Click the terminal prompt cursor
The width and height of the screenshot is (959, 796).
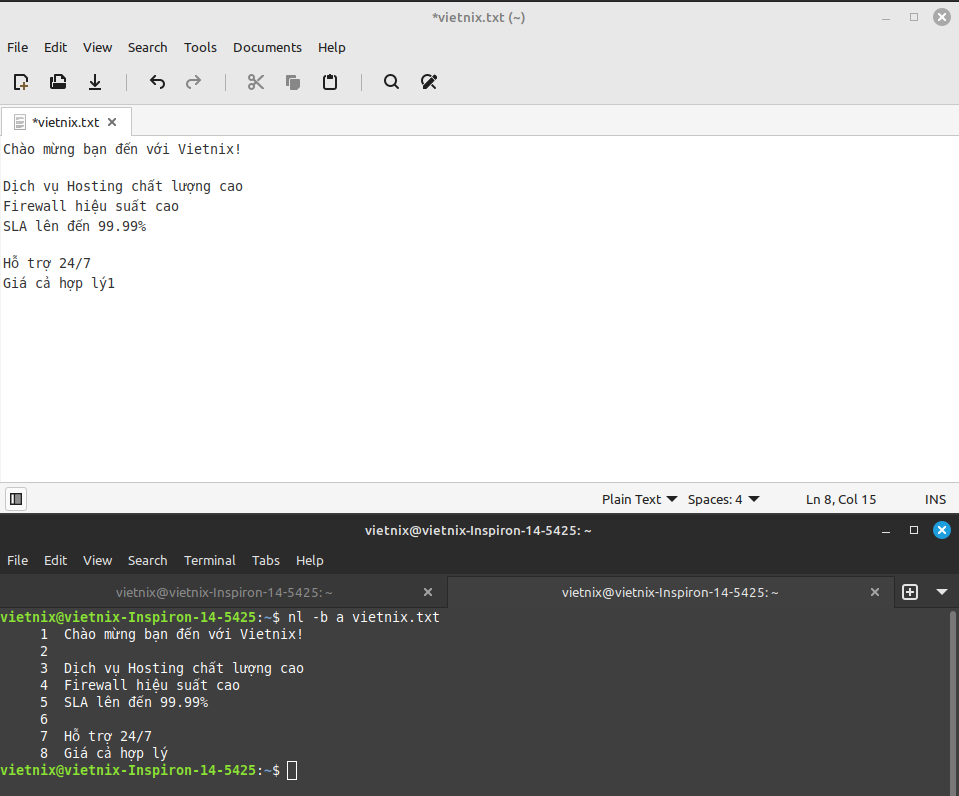(x=292, y=770)
